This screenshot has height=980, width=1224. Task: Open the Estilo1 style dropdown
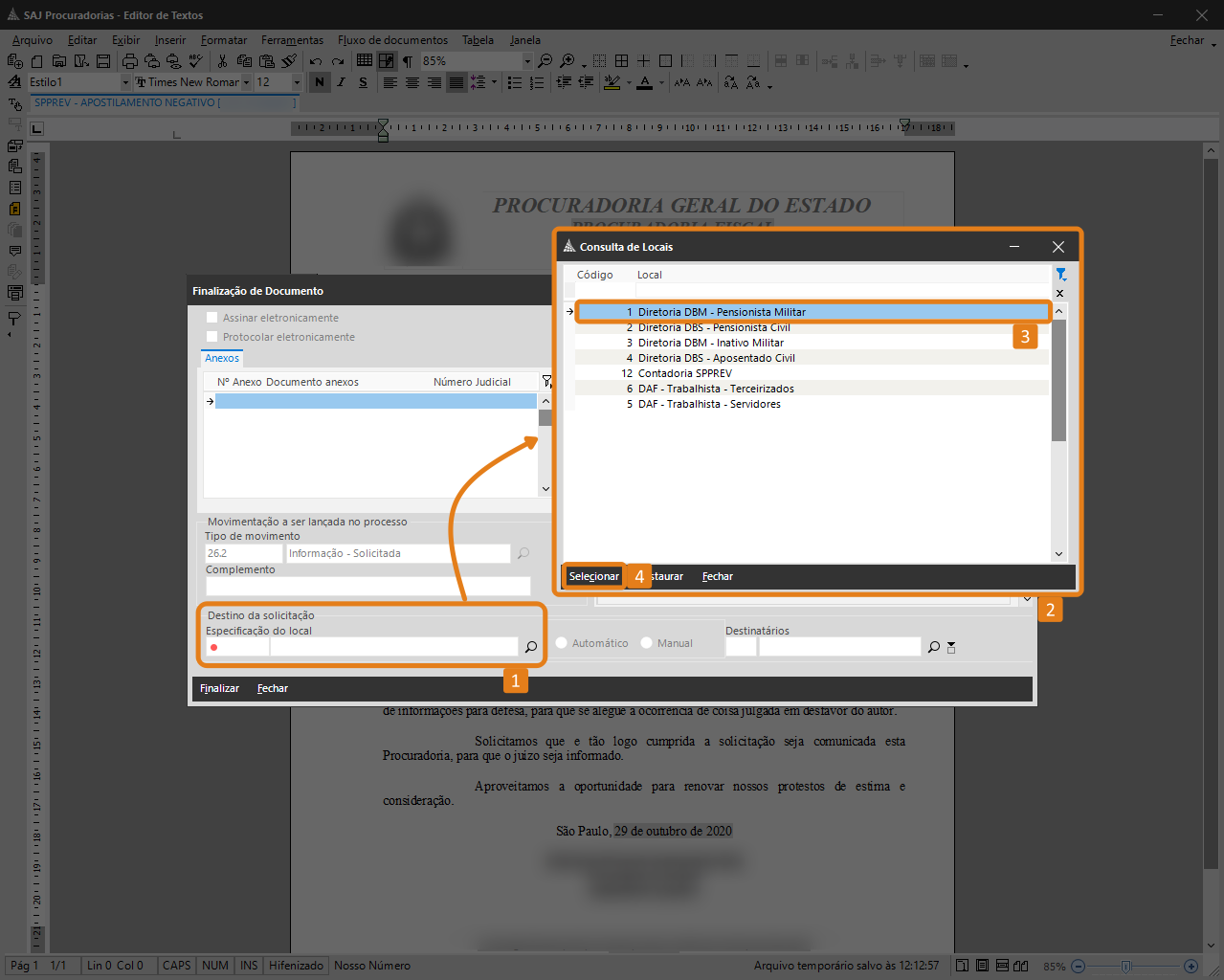coord(125,82)
